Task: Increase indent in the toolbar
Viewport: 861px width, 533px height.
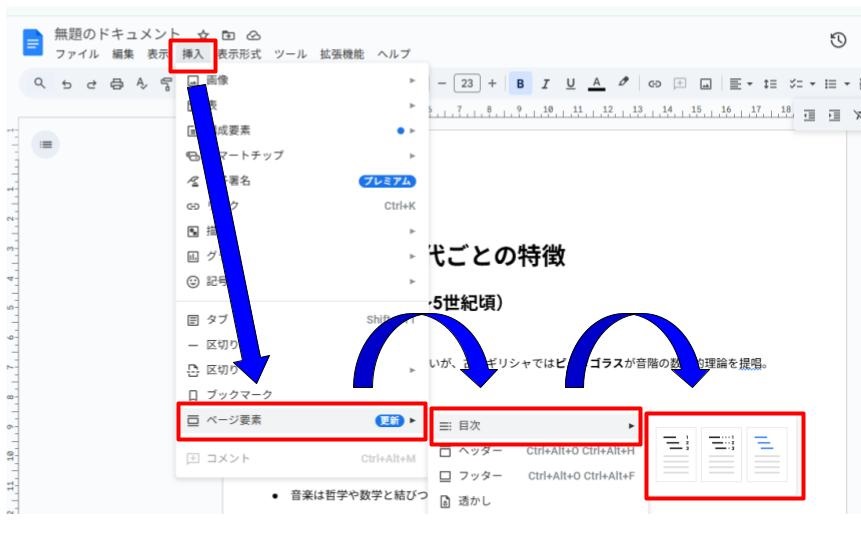Action: point(834,115)
